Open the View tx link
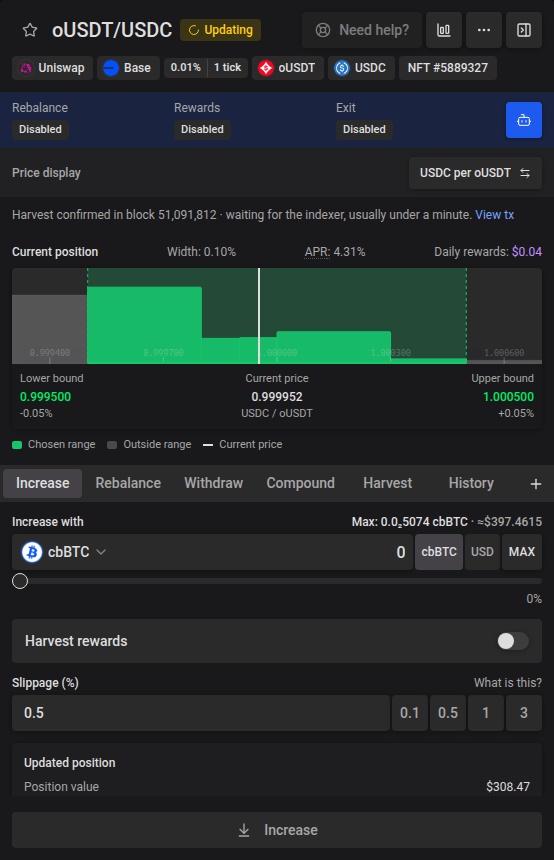Screen dimensions: 554x860 (x=494, y=215)
